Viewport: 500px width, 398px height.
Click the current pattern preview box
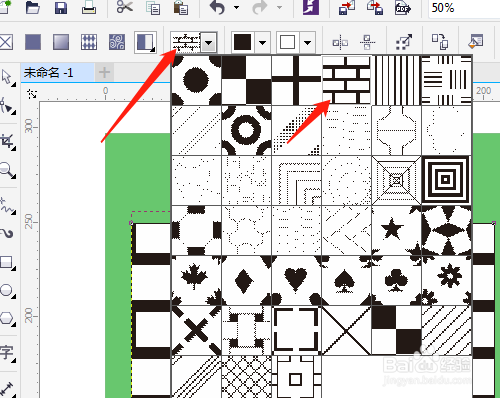(186, 43)
